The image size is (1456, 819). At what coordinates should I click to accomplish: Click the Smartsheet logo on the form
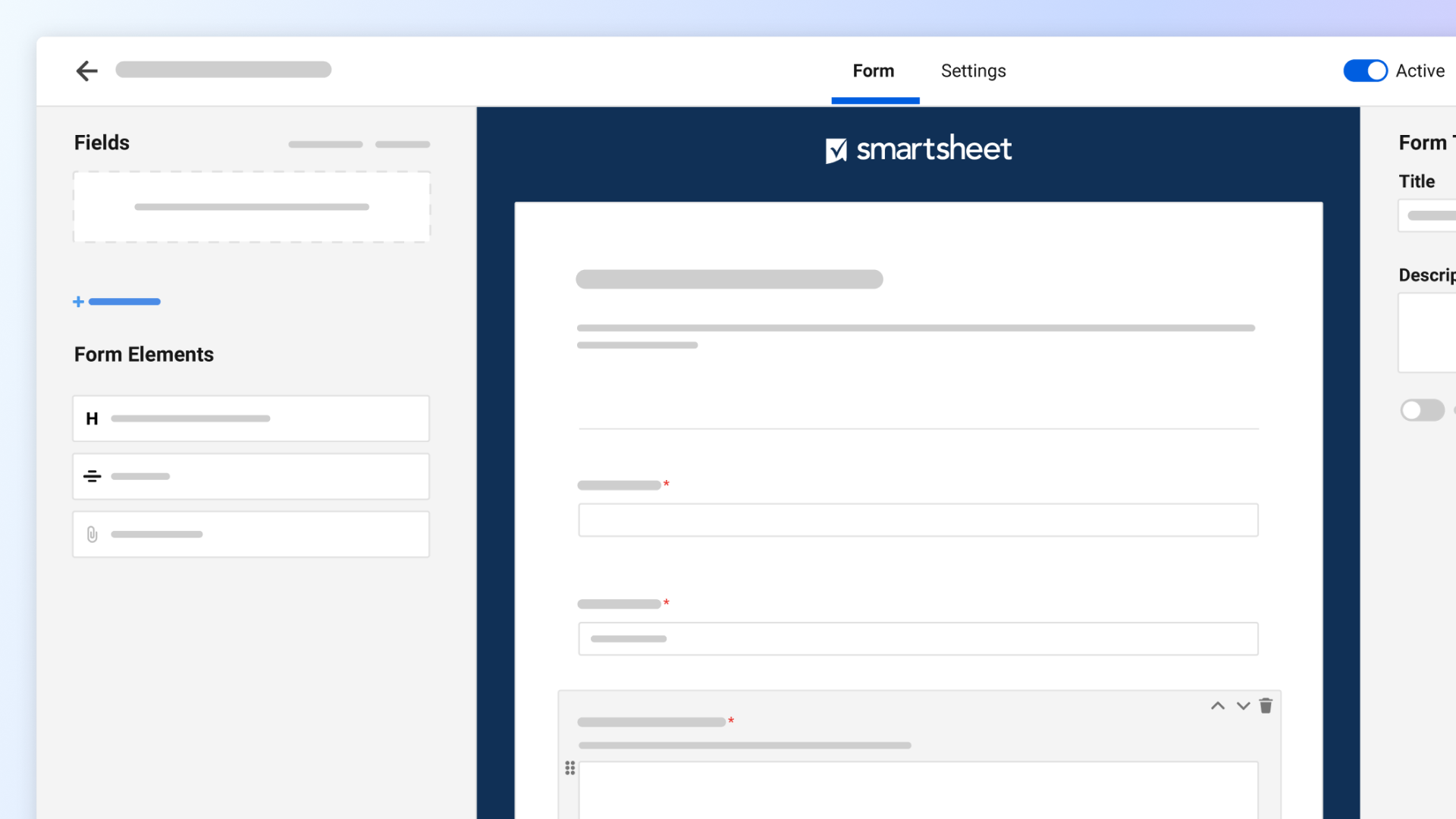tap(918, 149)
